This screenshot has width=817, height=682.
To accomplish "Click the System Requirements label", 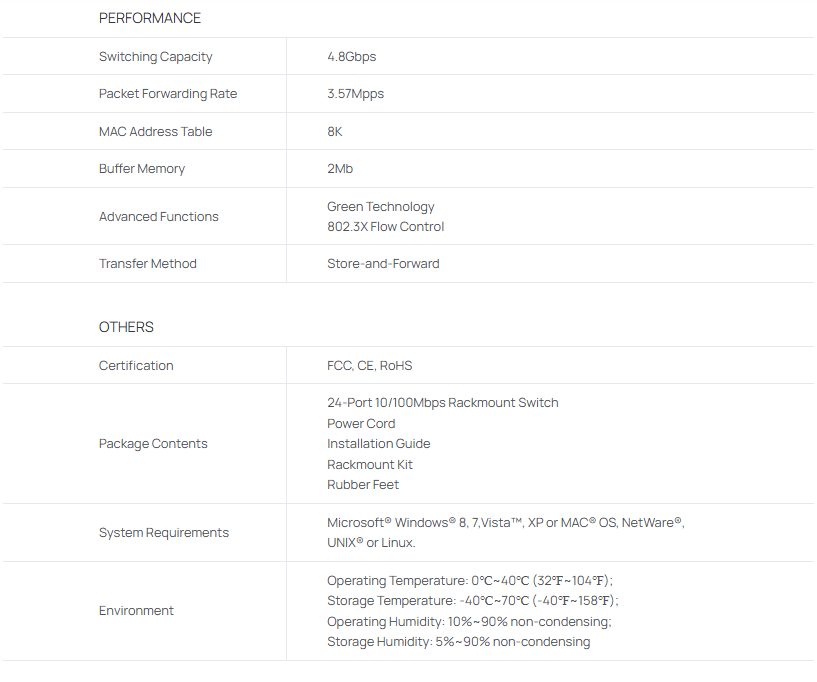I will (163, 533).
